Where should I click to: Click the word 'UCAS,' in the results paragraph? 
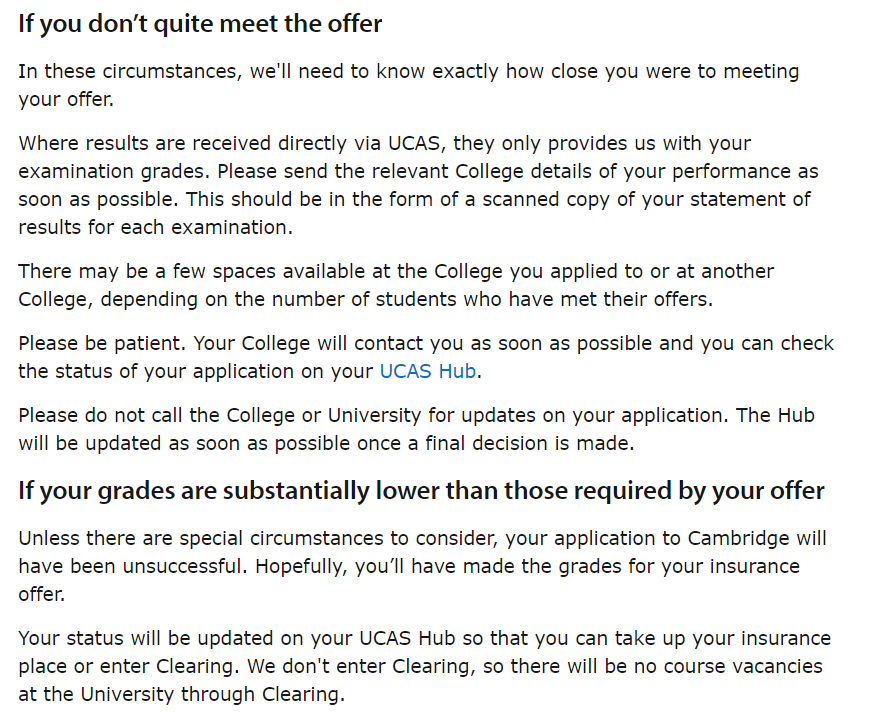(417, 144)
